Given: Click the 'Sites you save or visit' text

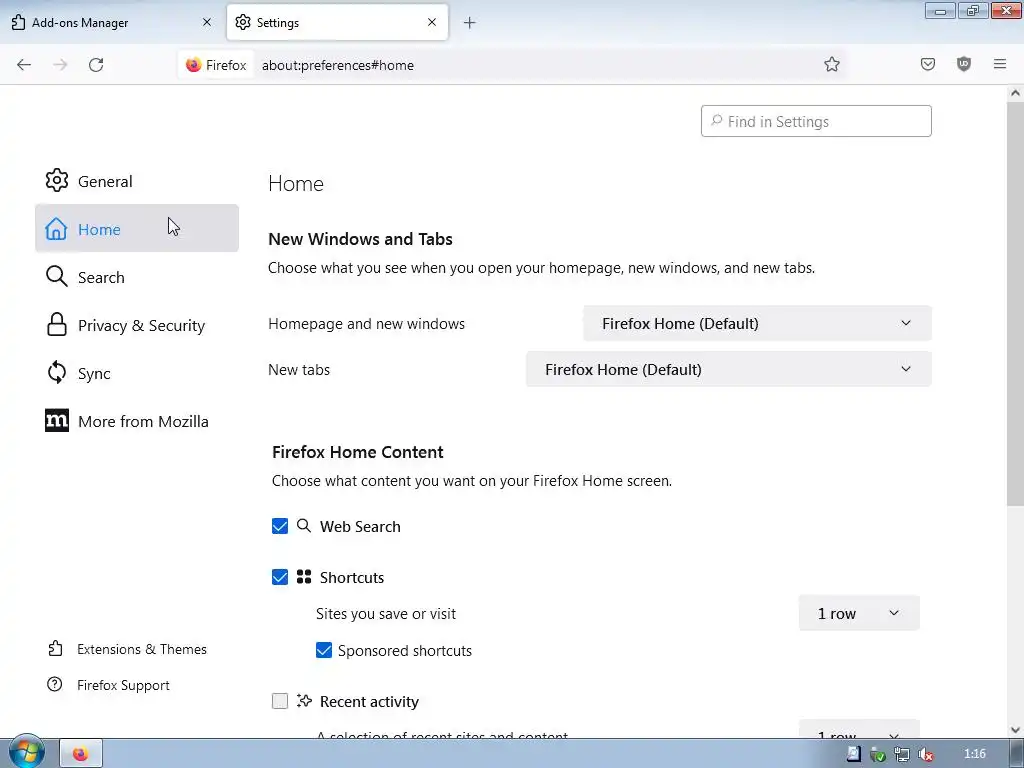Looking at the screenshot, I should coord(386,614).
